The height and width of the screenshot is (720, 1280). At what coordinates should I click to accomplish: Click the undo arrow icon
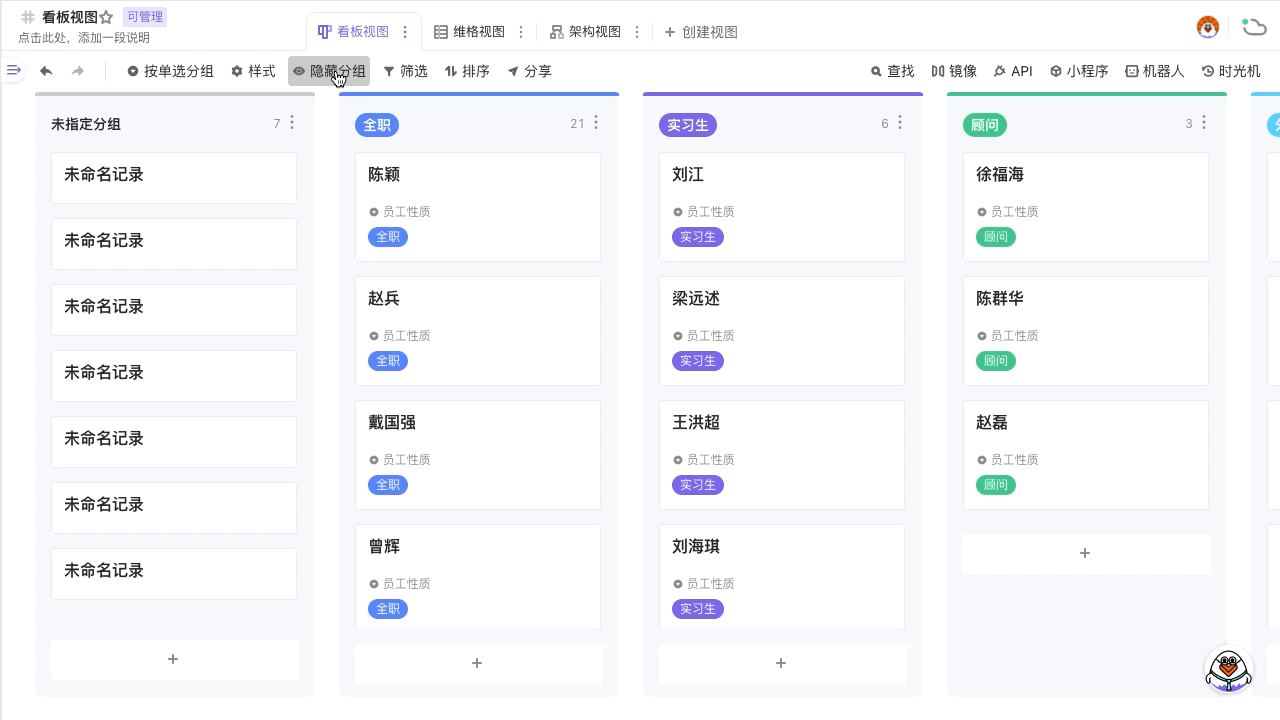click(46, 71)
